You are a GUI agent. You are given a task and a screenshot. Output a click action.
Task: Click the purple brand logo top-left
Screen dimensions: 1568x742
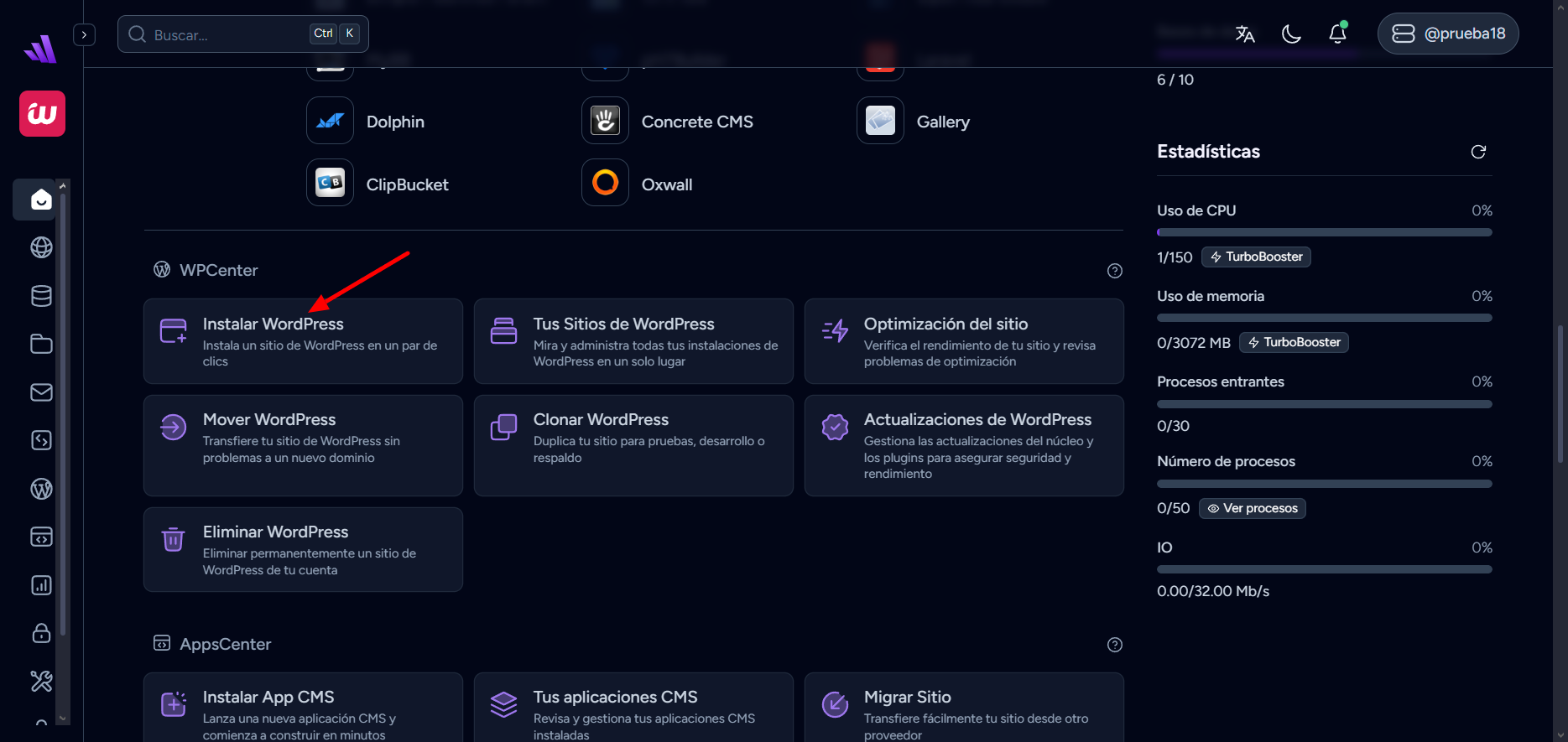coord(41,49)
